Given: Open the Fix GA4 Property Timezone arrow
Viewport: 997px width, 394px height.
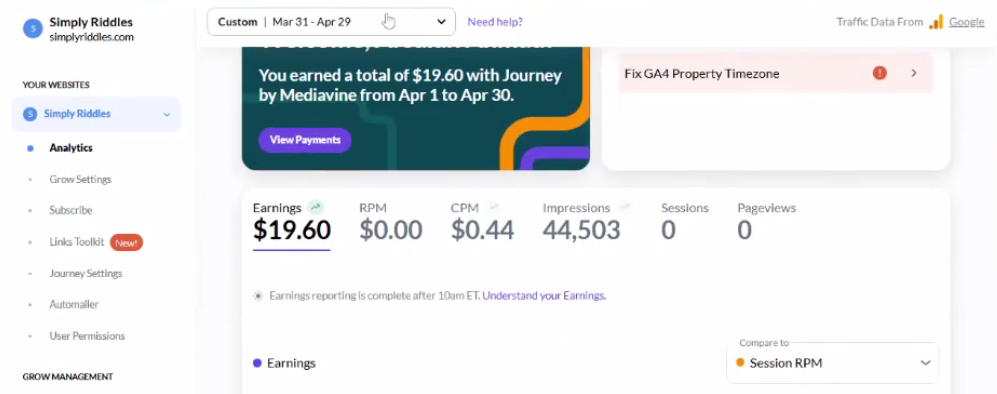Looking at the screenshot, I should pos(914,73).
